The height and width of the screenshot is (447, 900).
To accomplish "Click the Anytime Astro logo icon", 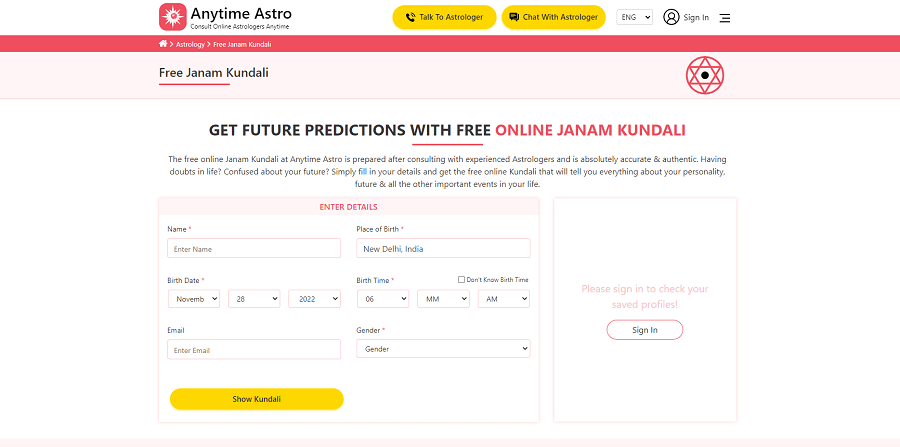I will click(173, 17).
